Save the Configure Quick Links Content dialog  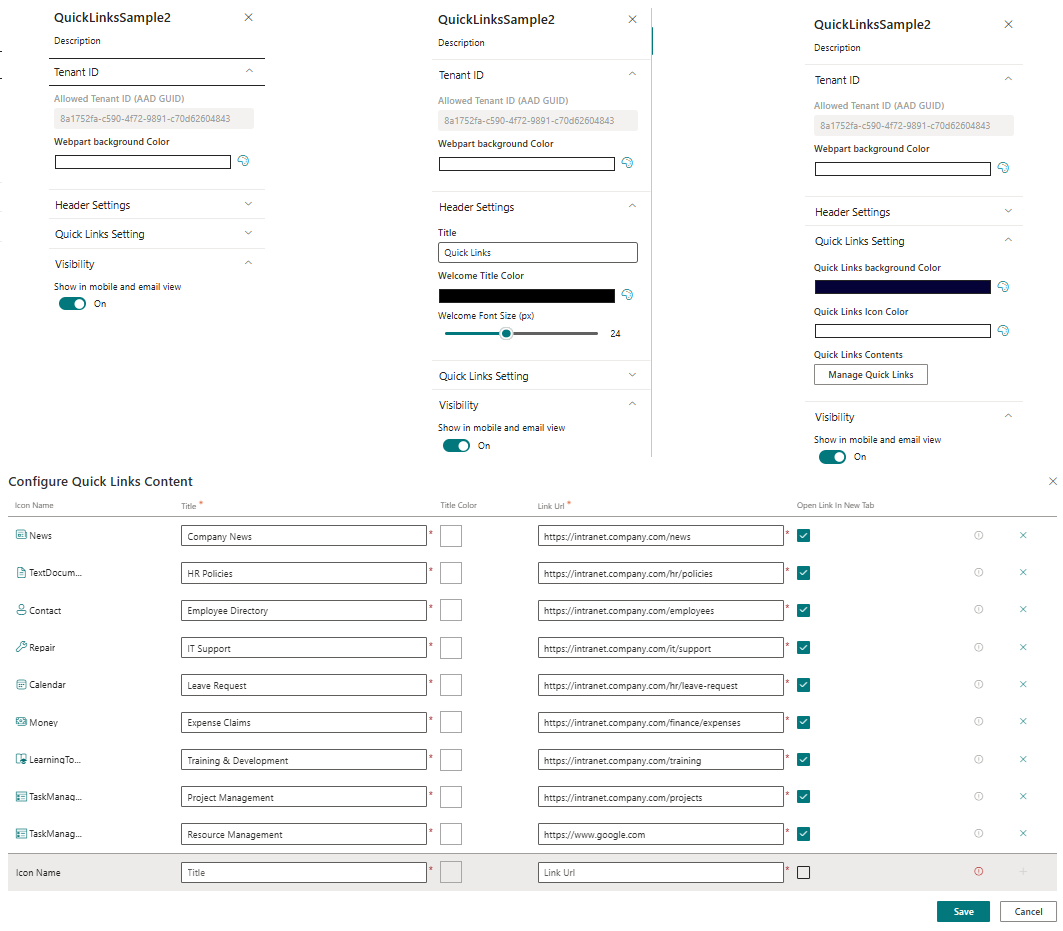[x=963, y=911]
